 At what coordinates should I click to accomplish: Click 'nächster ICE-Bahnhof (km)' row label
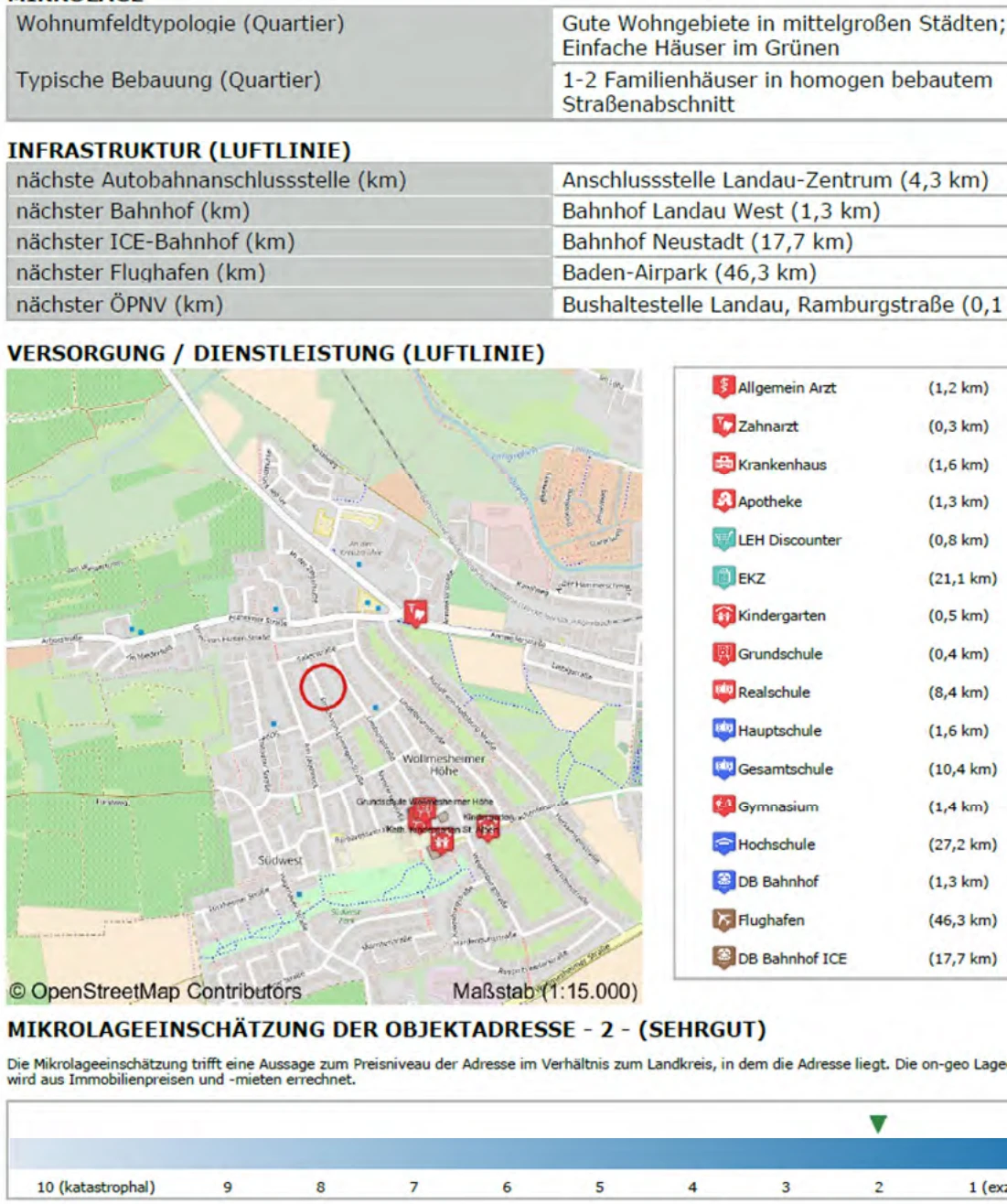(155, 242)
